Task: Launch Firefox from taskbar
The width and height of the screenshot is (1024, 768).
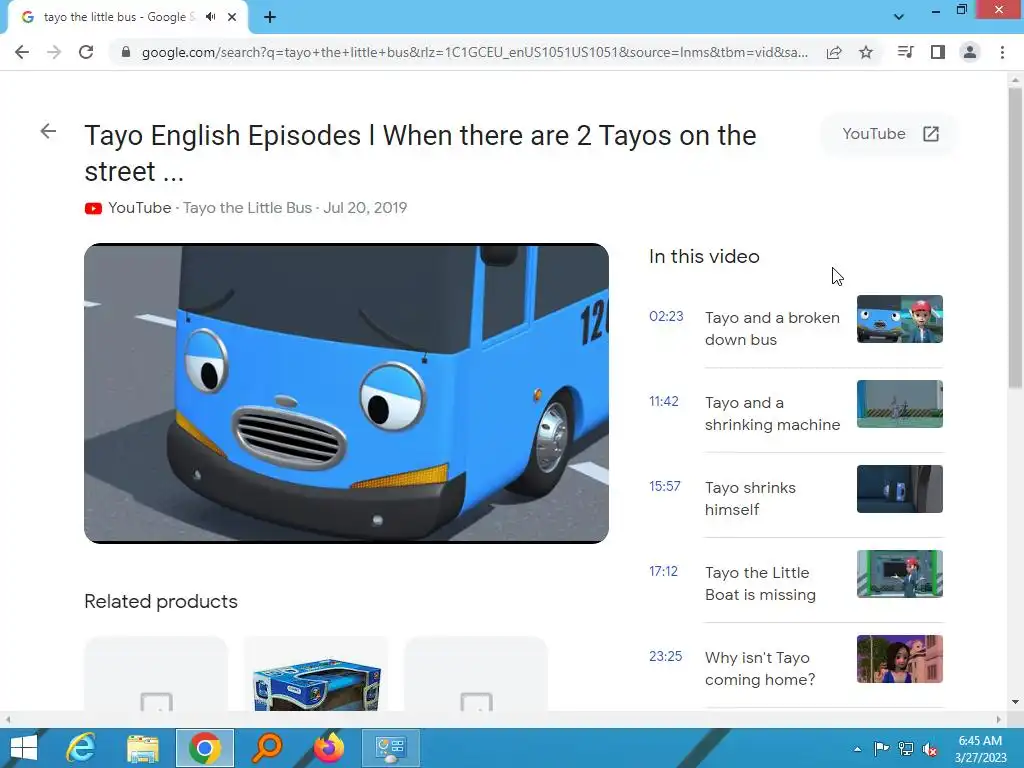Action: pos(329,748)
